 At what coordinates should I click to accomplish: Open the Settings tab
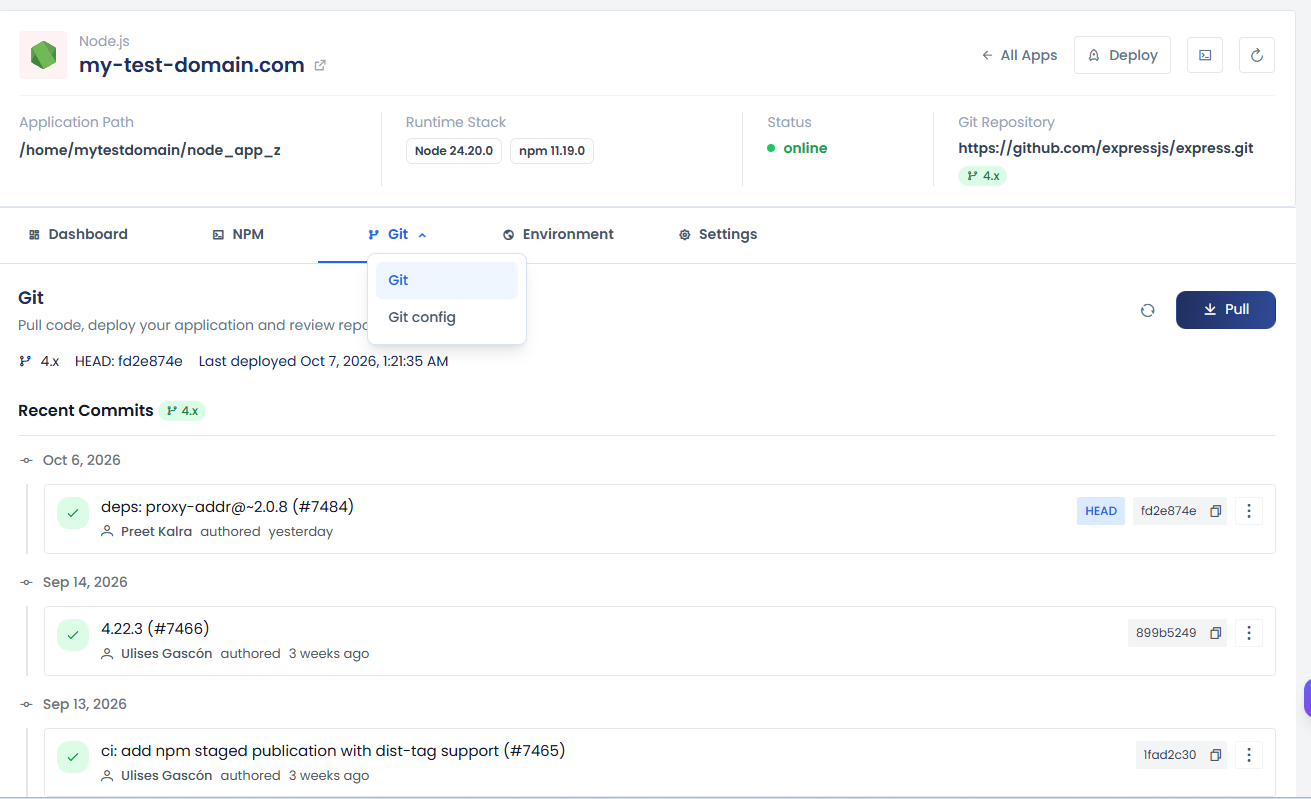coord(718,235)
